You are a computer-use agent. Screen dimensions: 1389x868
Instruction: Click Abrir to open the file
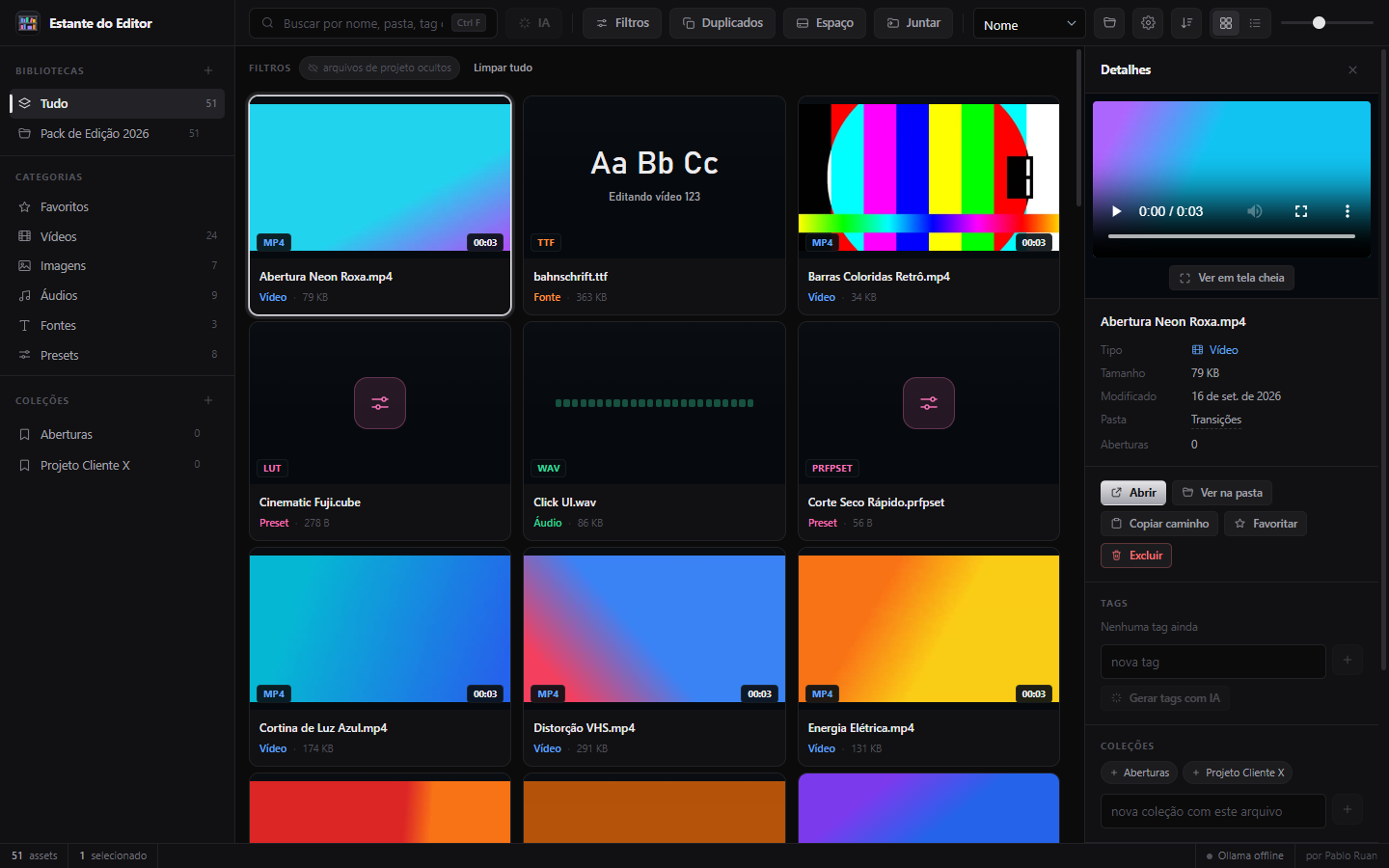pyautogui.click(x=1133, y=493)
